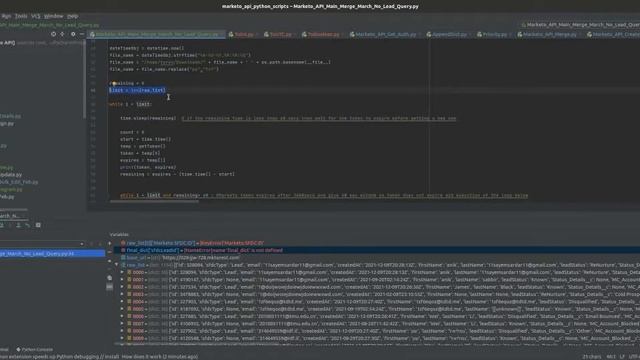Collapse the raw_list variable node

click(116, 265)
